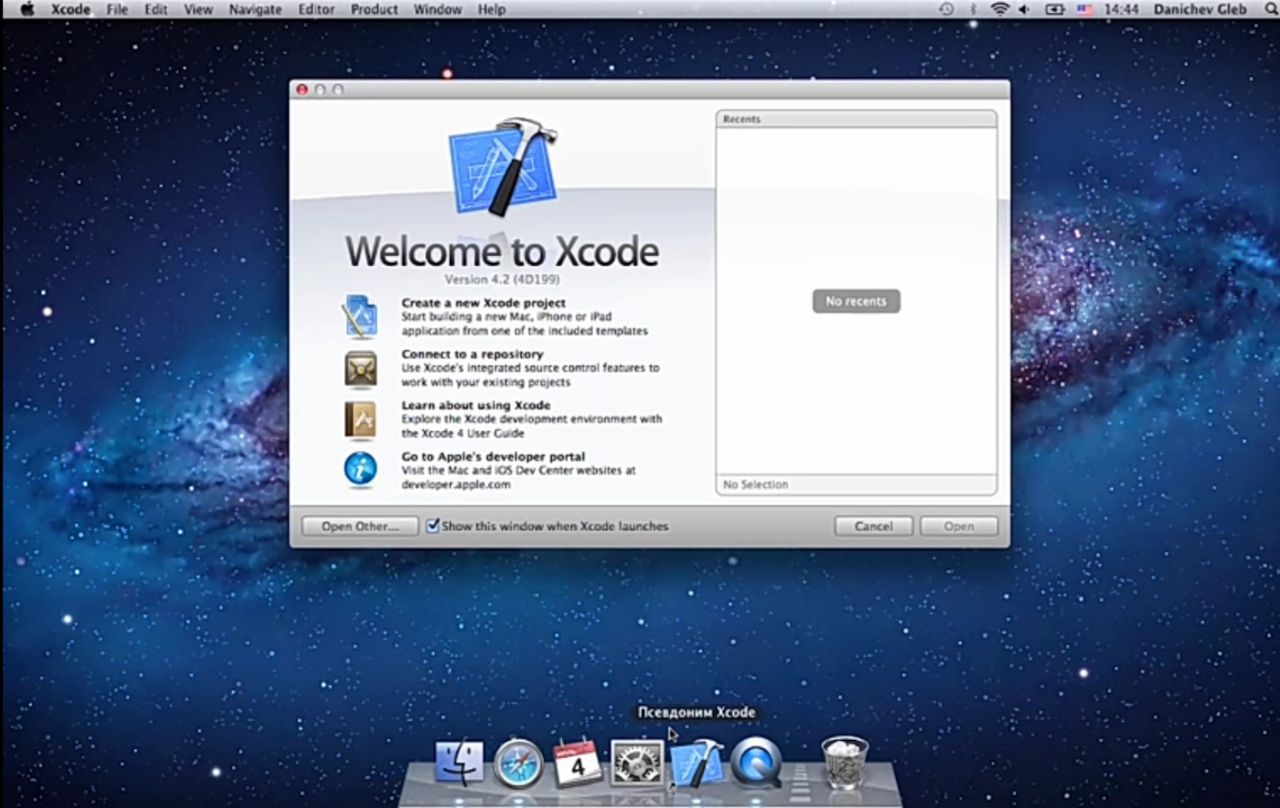This screenshot has width=1280, height=808.
Task: Launch Safari from the Dock
Action: tap(518, 763)
